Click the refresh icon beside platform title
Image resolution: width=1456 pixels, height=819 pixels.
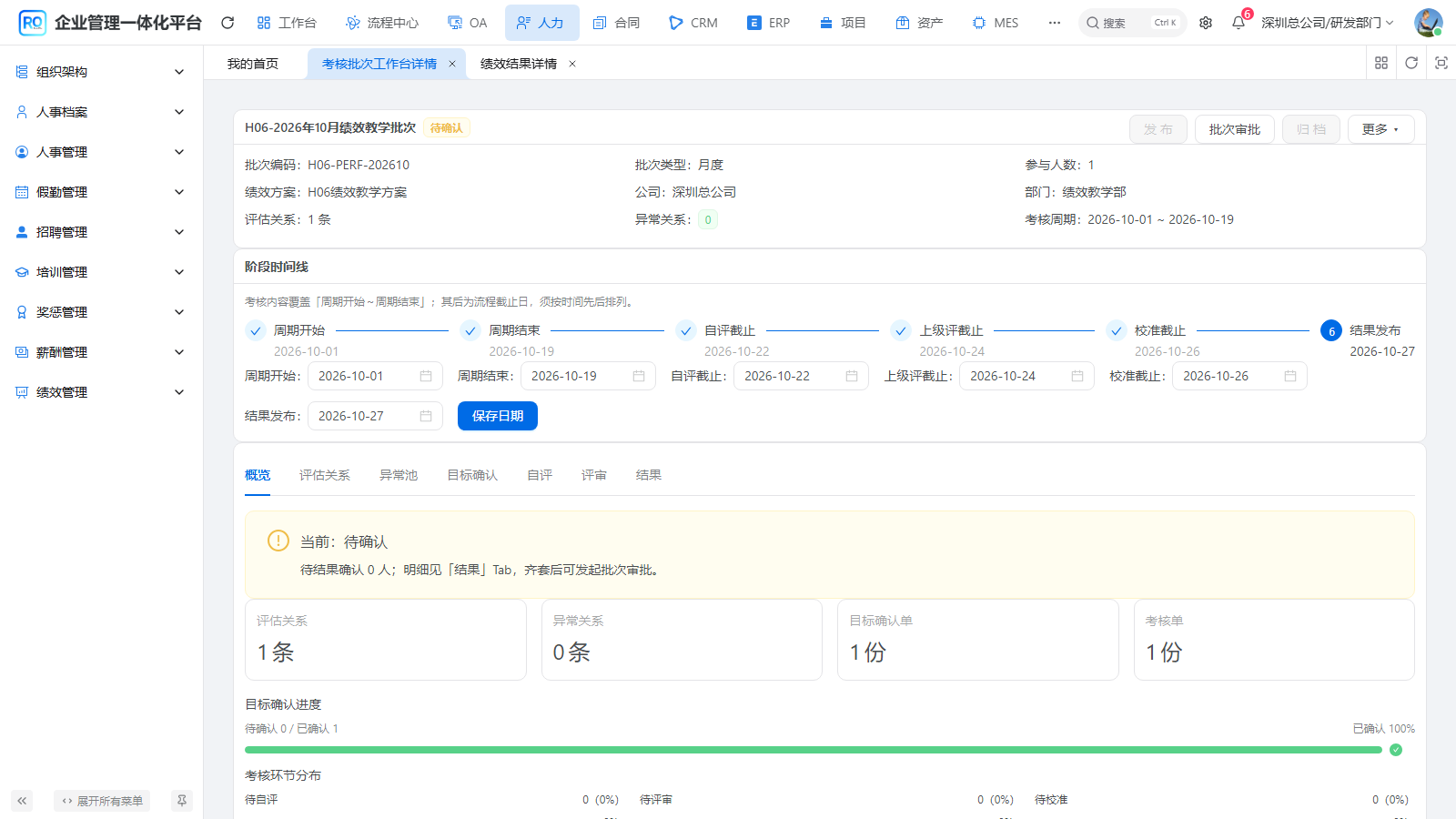pyautogui.click(x=227, y=23)
